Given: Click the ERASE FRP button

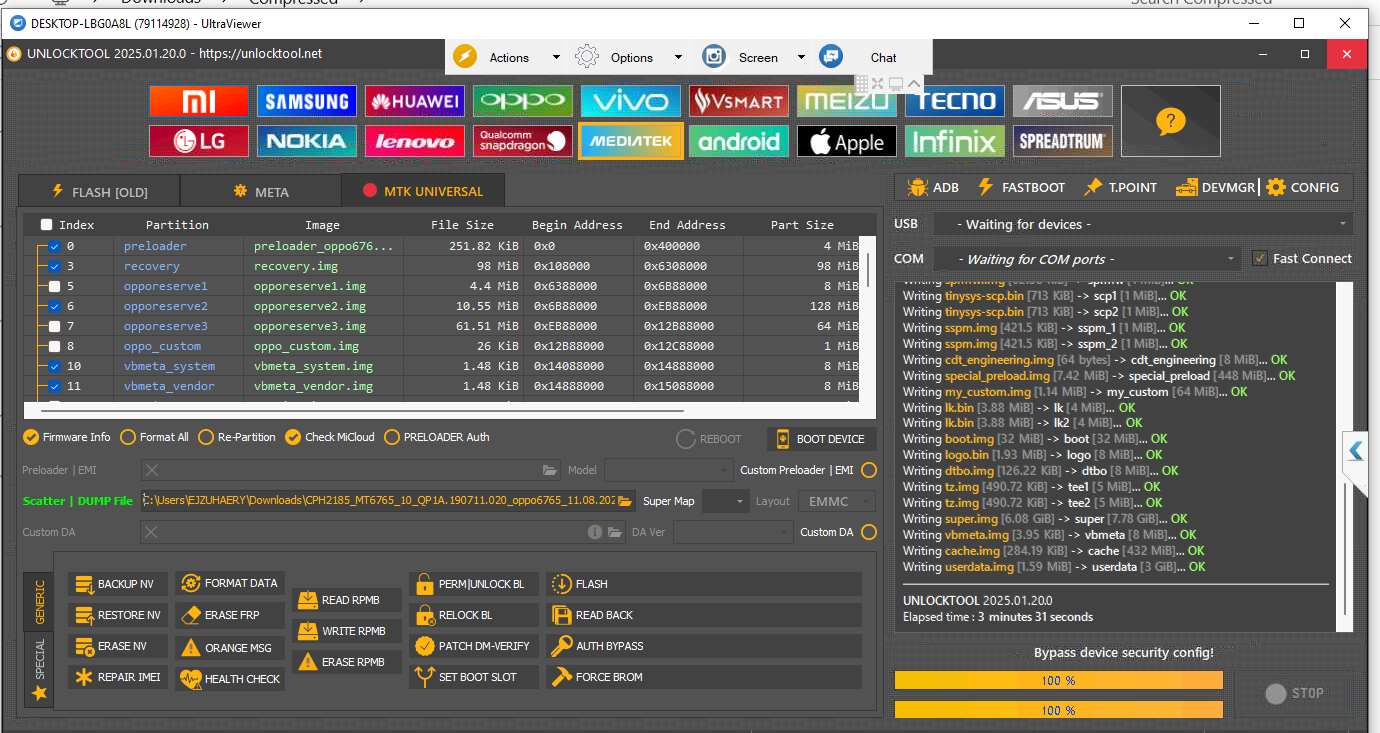Looking at the screenshot, I should pyautogui.click(x=230, y=615).
